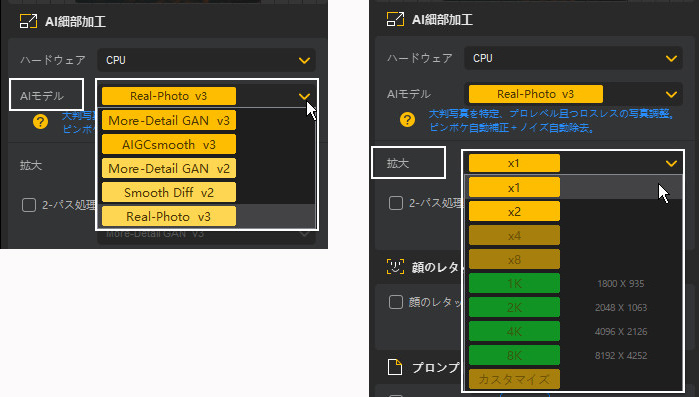Click the question mark help icon in left panel
Image resolution: width=699 pixels, height=397 pixels.
(x=41, y=122)
